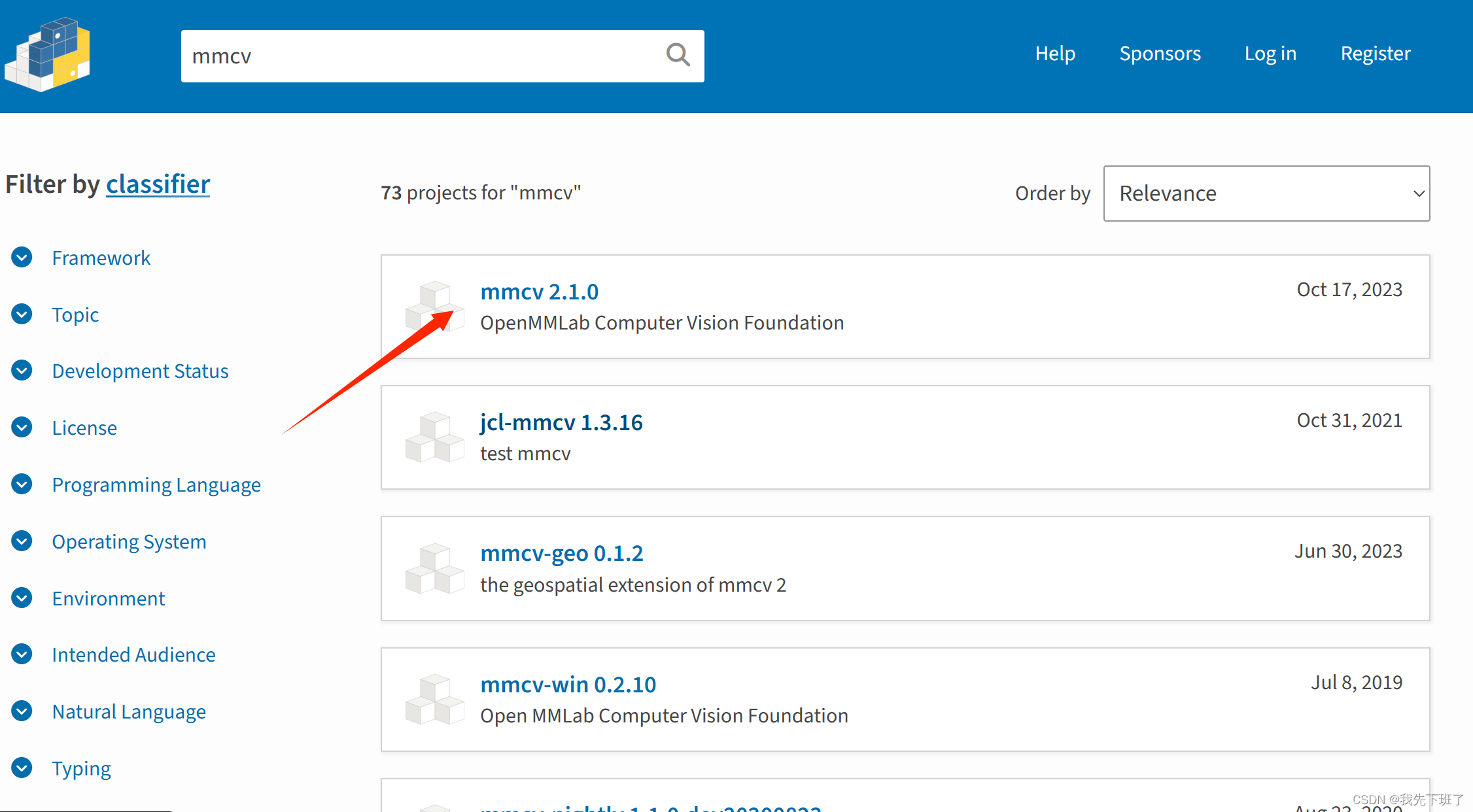Click the package cube icon beside jcl-mmcv

tap(434, 437)
